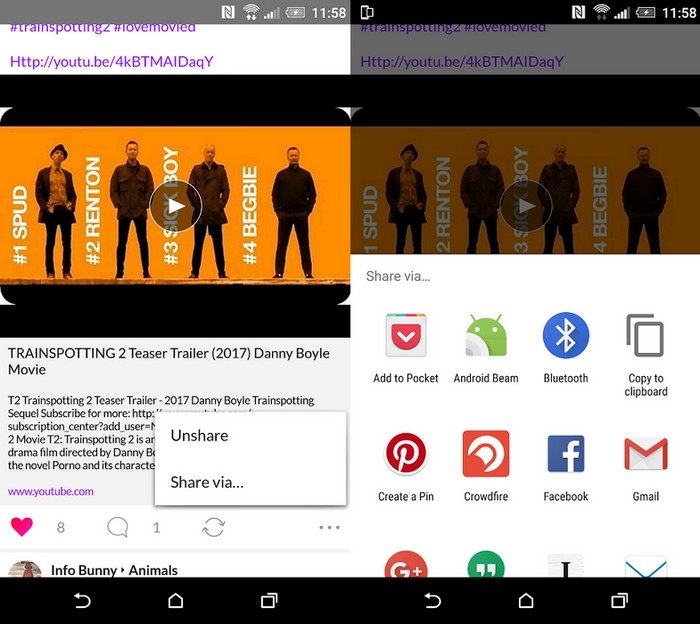Open Recent apps on left screen
This screenshot has width=700, height=624.
coord(269,600)
